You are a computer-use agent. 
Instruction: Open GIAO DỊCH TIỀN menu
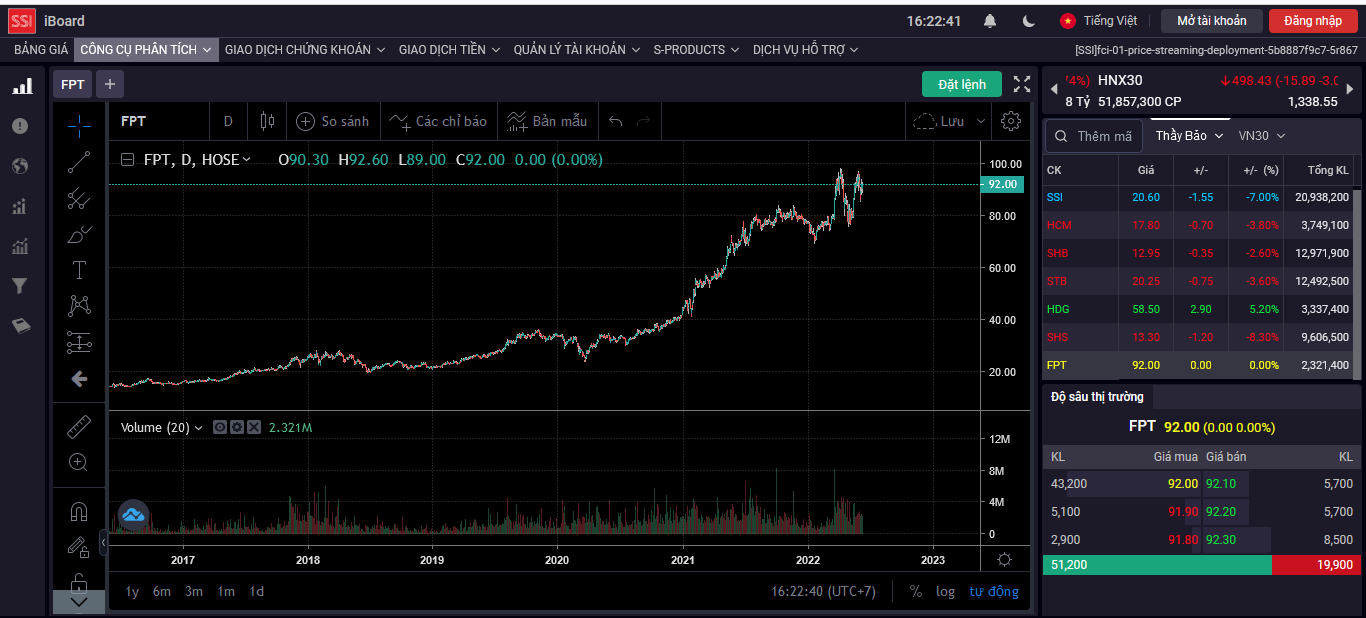[449, 49]
